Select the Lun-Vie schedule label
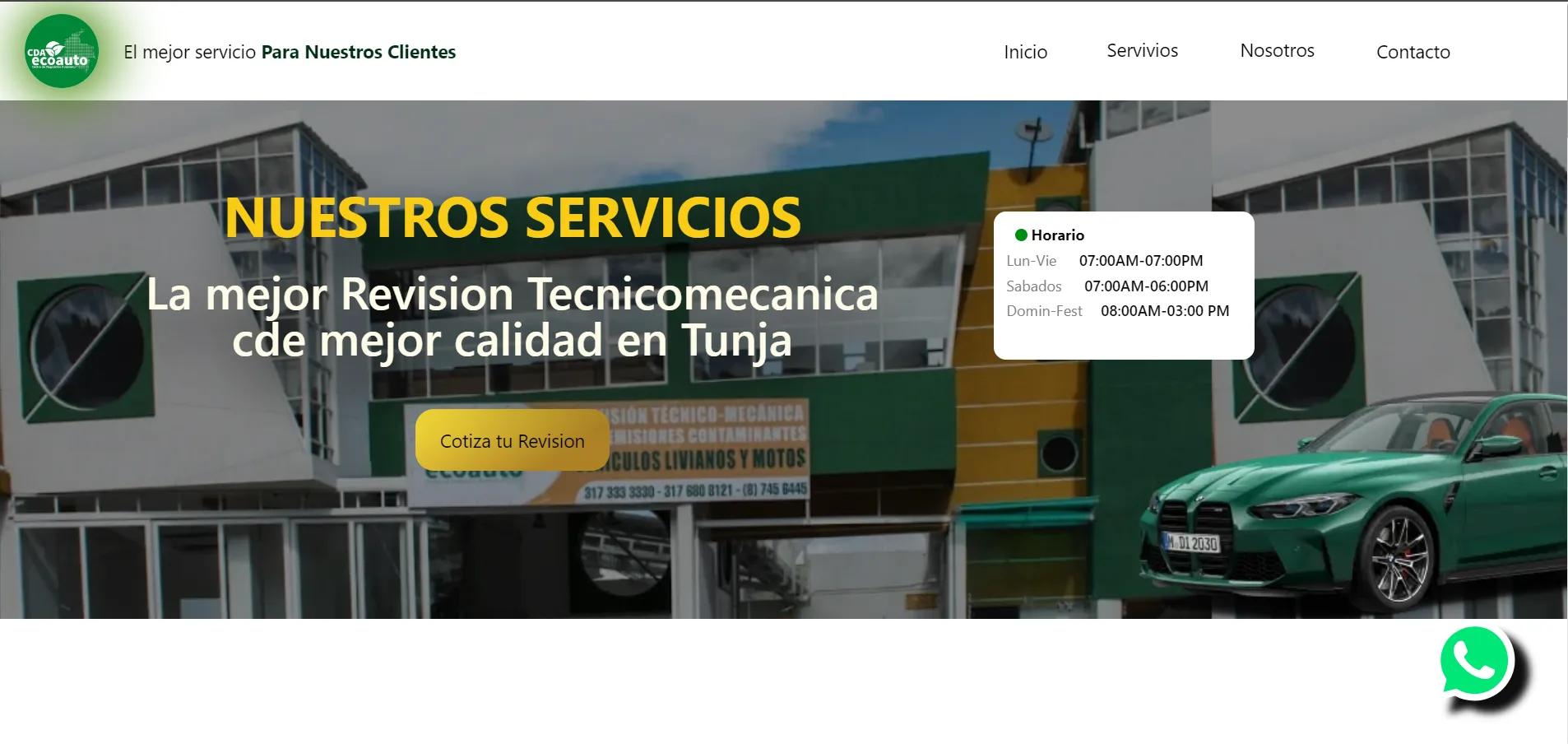Viewport: 1568px width, 744px height. tap(1031, 261)
